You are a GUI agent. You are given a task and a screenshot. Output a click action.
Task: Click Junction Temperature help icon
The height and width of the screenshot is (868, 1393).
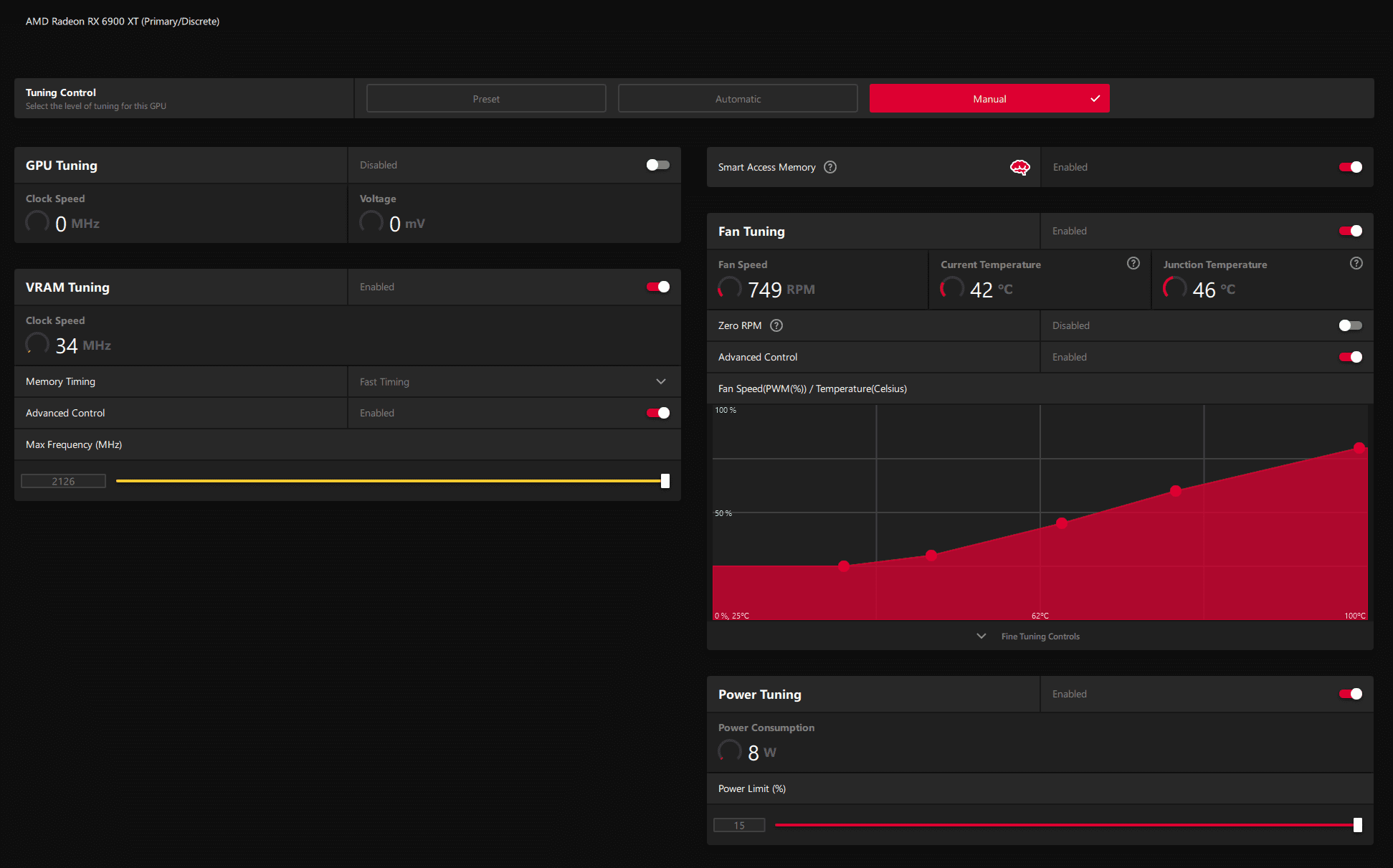pyautogui.click(x=1356, y=263)
